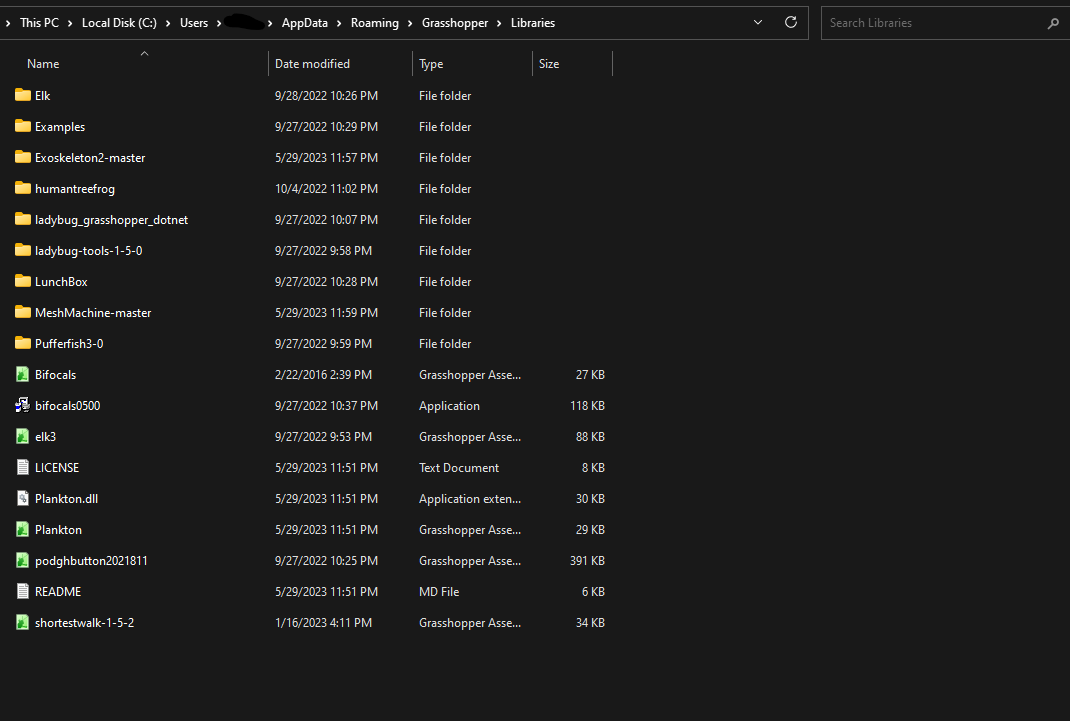This screenshot has width=1070, height=721.
Task: Click the README file icon
Action: tap(23, 591)
